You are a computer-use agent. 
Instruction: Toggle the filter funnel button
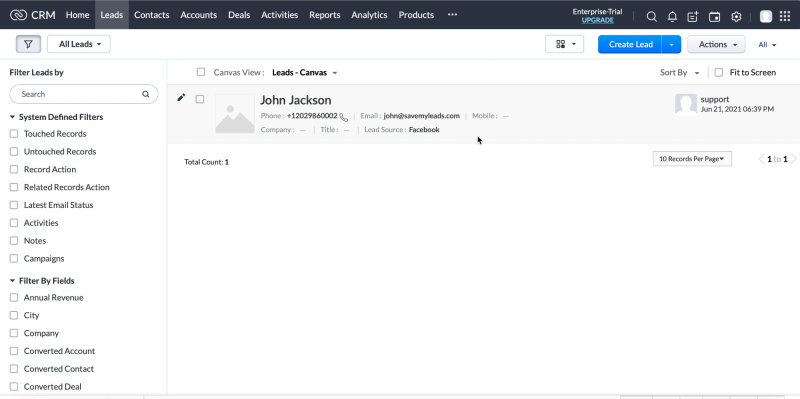tap(29, 44)
